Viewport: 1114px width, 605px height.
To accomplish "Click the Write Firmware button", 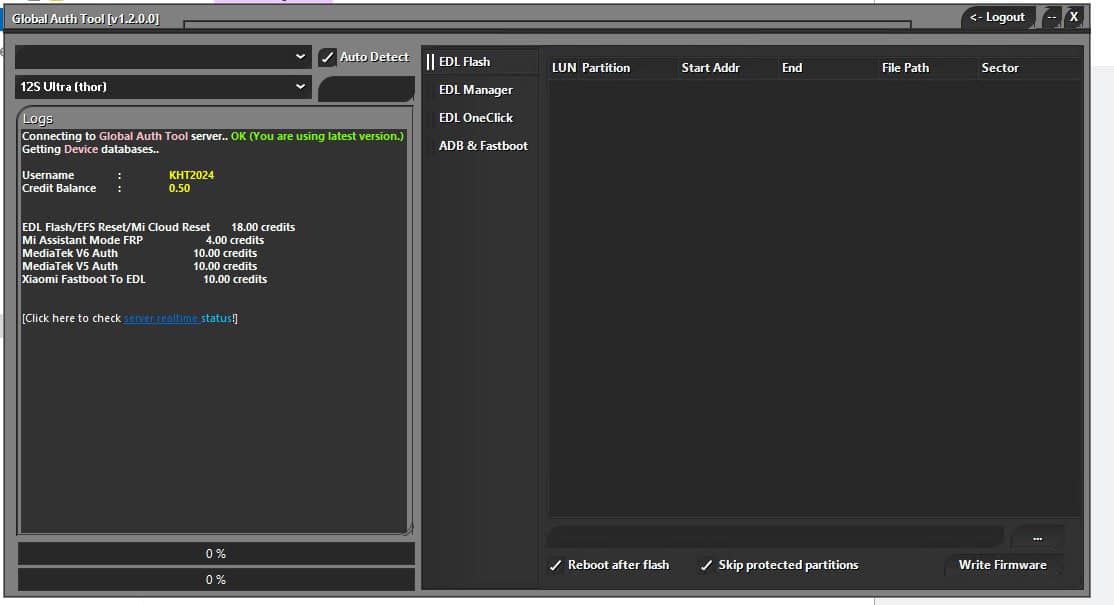I will click(x=1002, y=565).
